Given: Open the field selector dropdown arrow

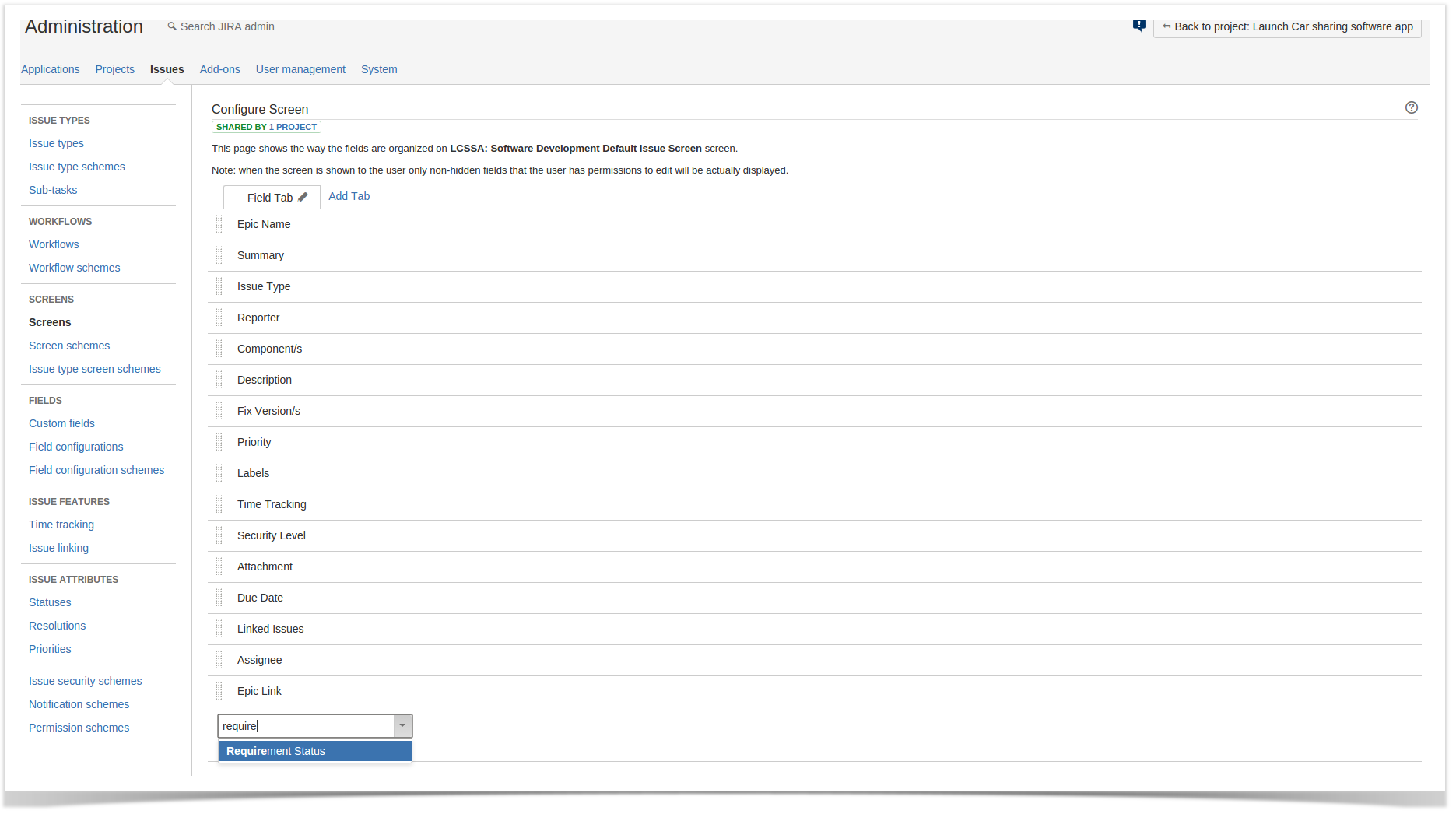Looking at the screenshot, I should pos(402,726).
